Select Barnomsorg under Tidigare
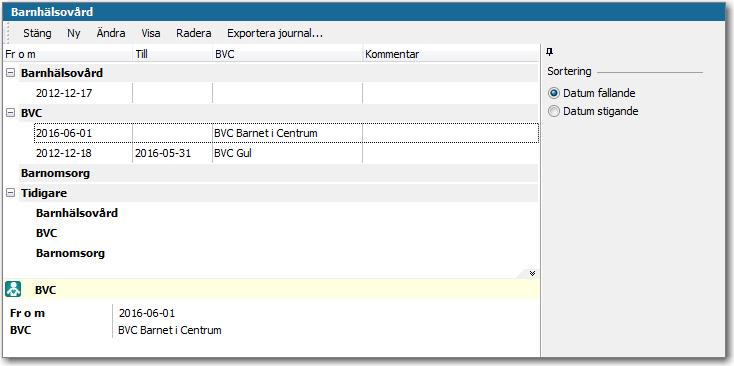The width and height of the screenshot is (734, 366). [70, 253]
